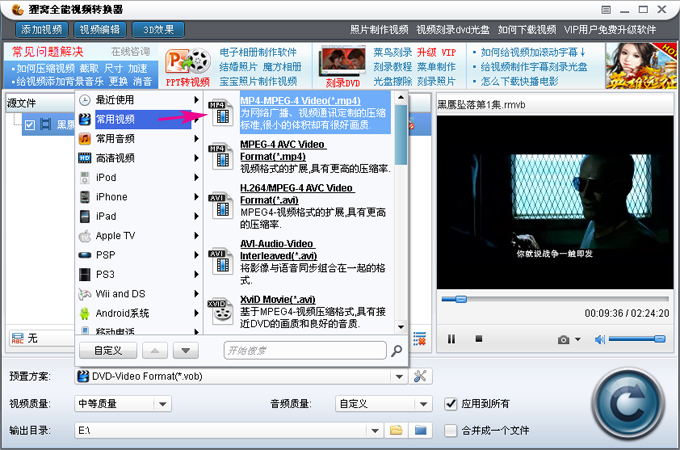Open the 照片制作视频 link
The width and height of the screenshot is (680, 450).
coord(379,29)
